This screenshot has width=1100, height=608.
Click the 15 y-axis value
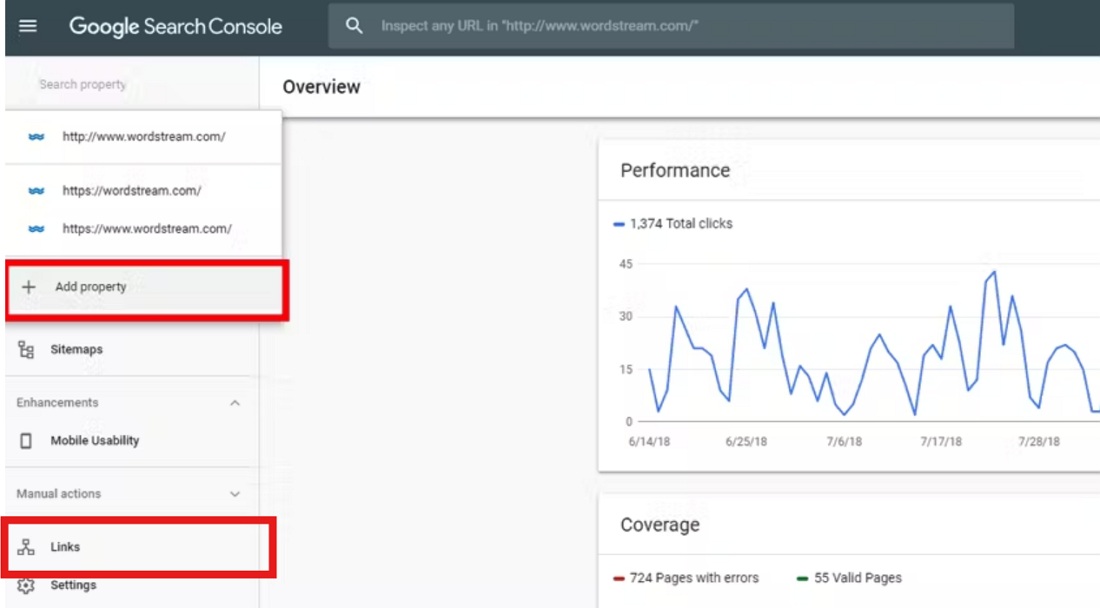pos(626,370)
